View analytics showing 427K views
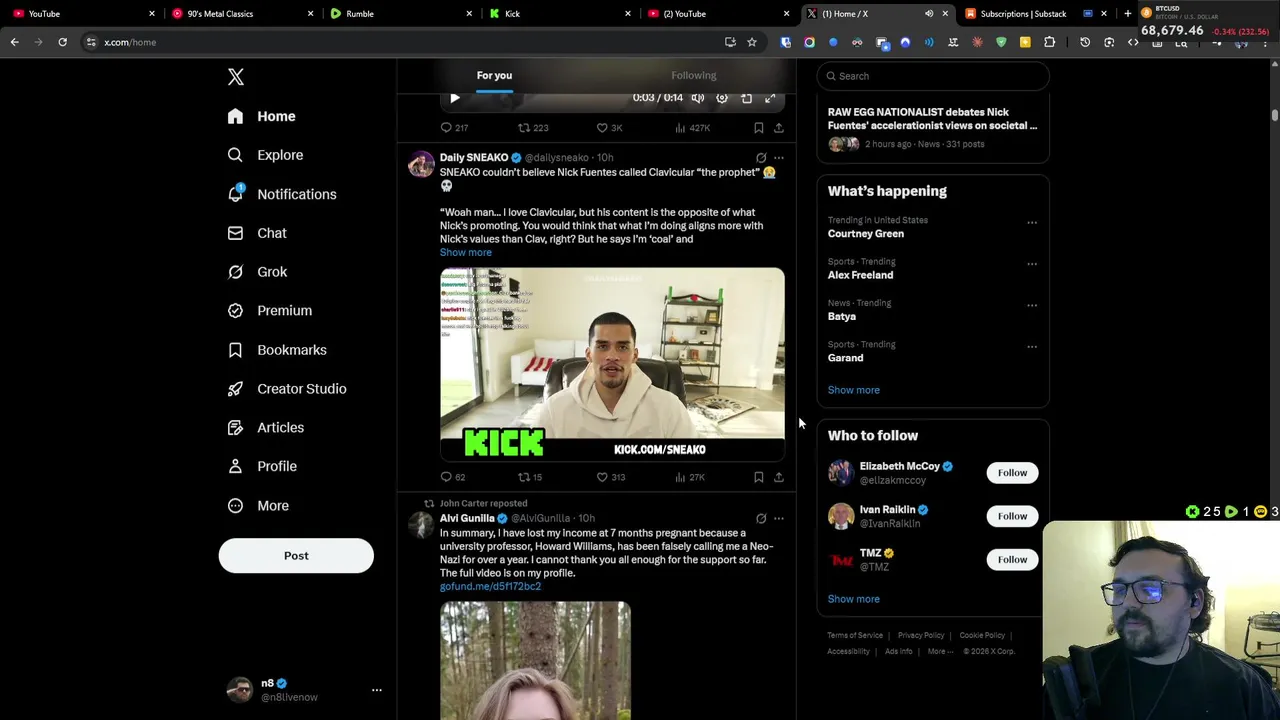The image size is (1280, 720). 692,128
